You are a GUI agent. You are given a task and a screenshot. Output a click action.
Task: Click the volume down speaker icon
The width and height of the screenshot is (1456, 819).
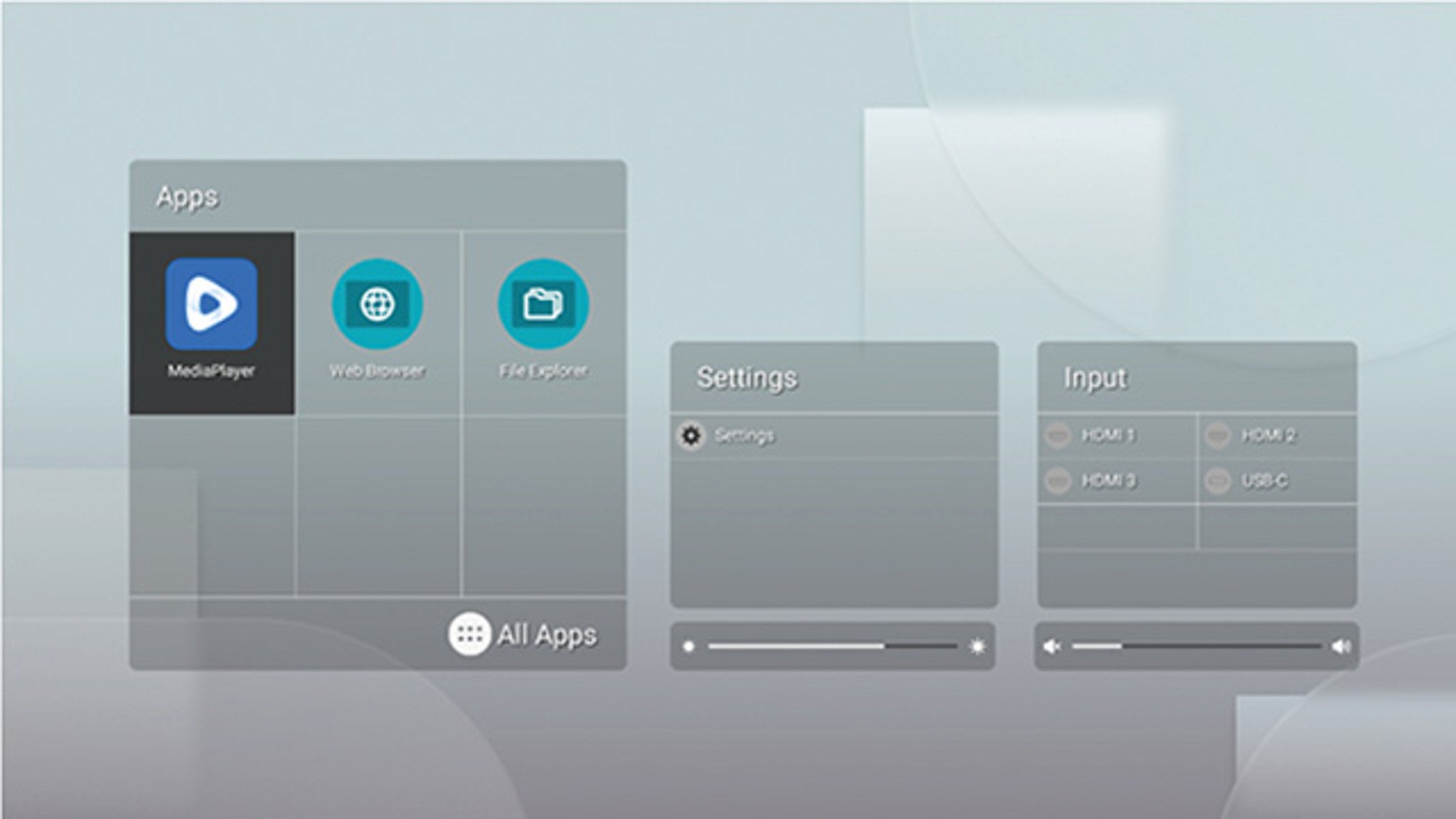[1051, 647]
